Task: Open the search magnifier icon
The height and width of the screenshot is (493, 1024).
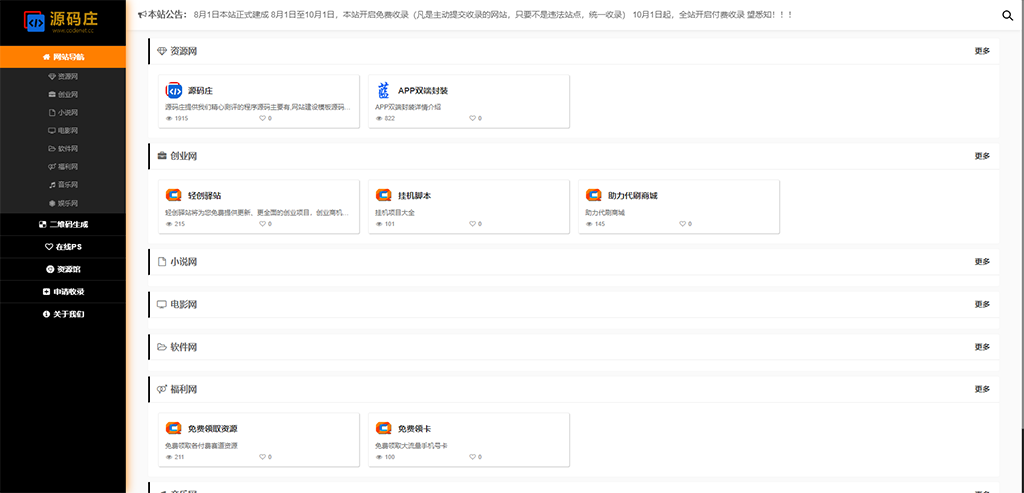Action: (1008, 15)
